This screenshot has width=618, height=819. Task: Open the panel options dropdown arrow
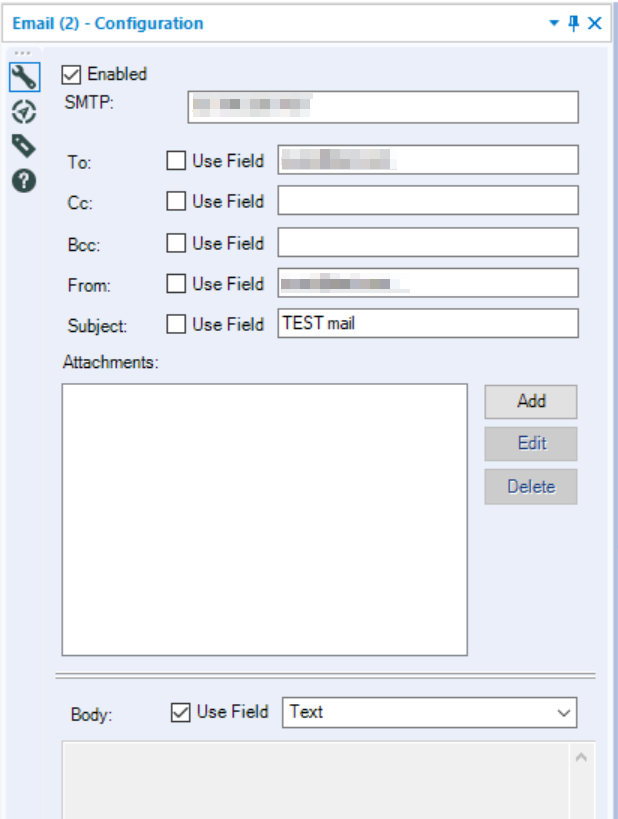click(554, 23)
